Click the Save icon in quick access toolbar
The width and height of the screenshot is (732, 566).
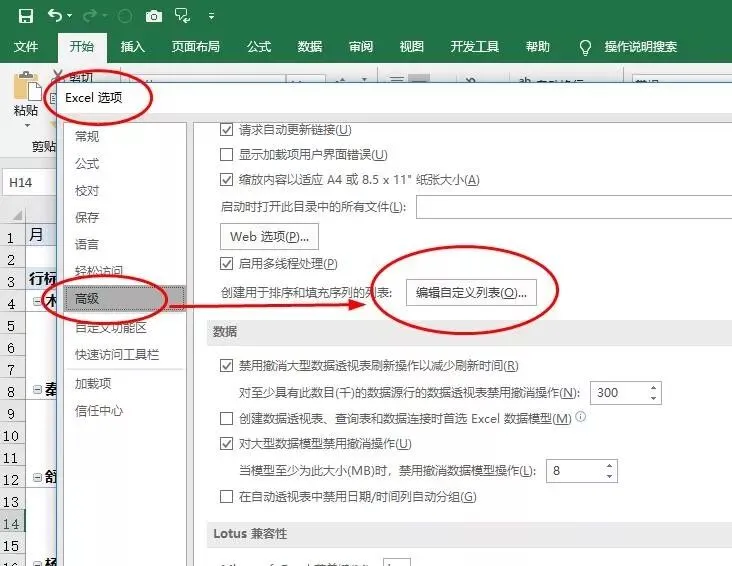(26, 16)
